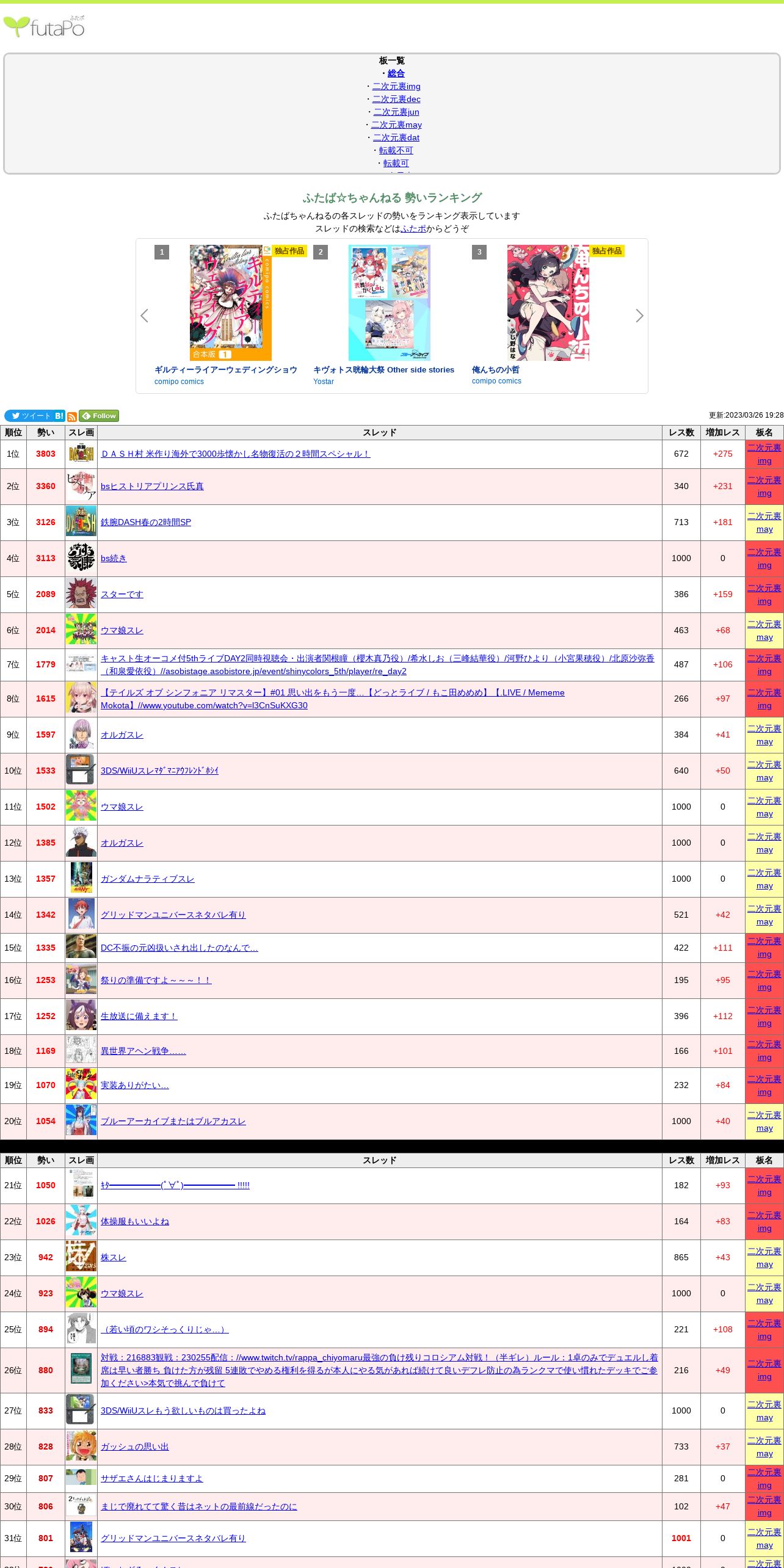Viewport: 784px width, 1568px height.
Task: Click thumbnail of bs続き thread
Action: pyautogui.click(x=81, y=558)
